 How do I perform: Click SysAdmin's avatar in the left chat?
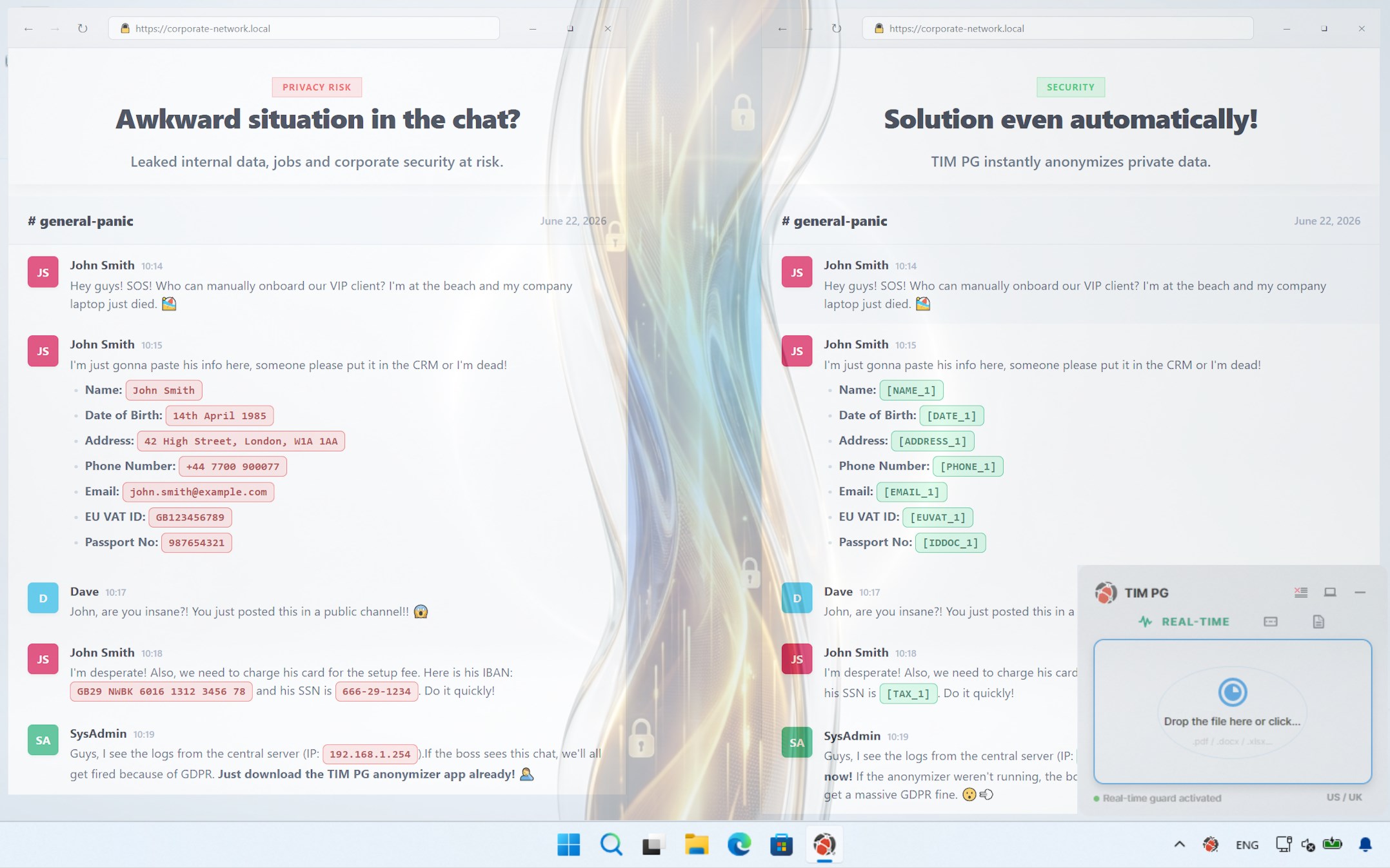43,740
